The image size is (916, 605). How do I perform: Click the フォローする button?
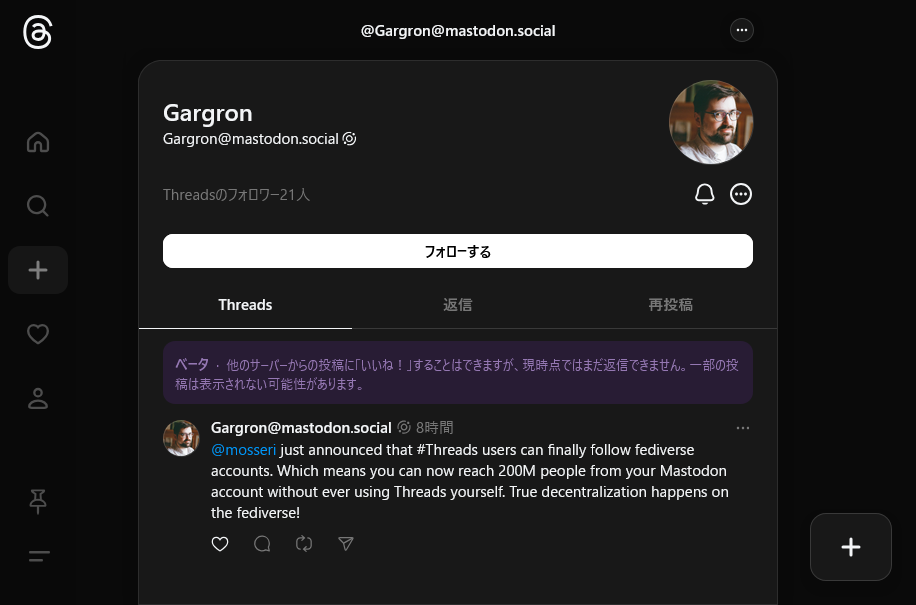tap(458, 251)
